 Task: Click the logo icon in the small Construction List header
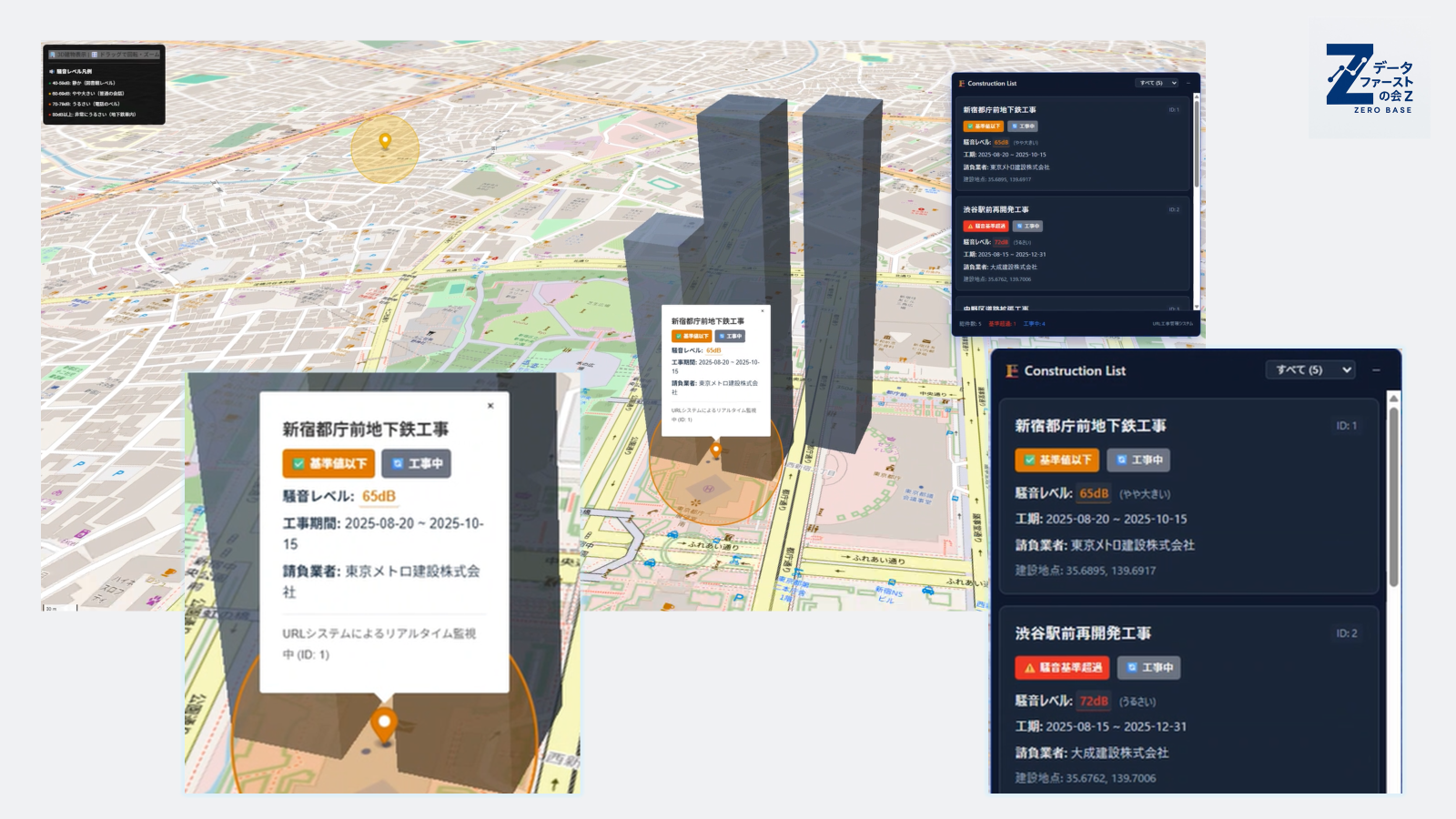[x=962, y=84]
